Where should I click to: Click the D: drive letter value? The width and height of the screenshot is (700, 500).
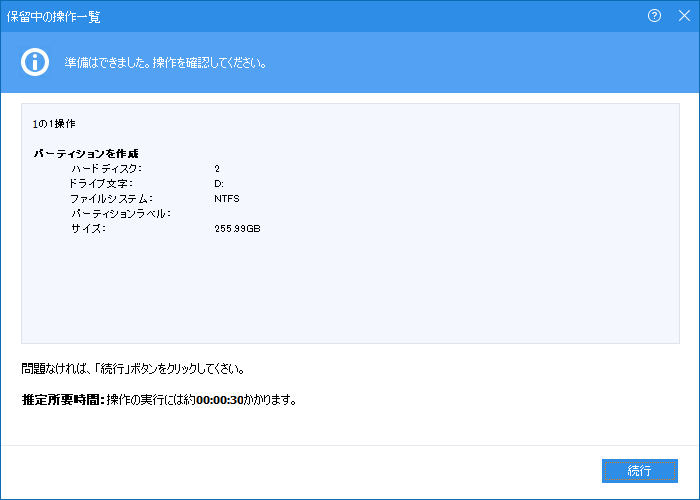click(219, 183)
